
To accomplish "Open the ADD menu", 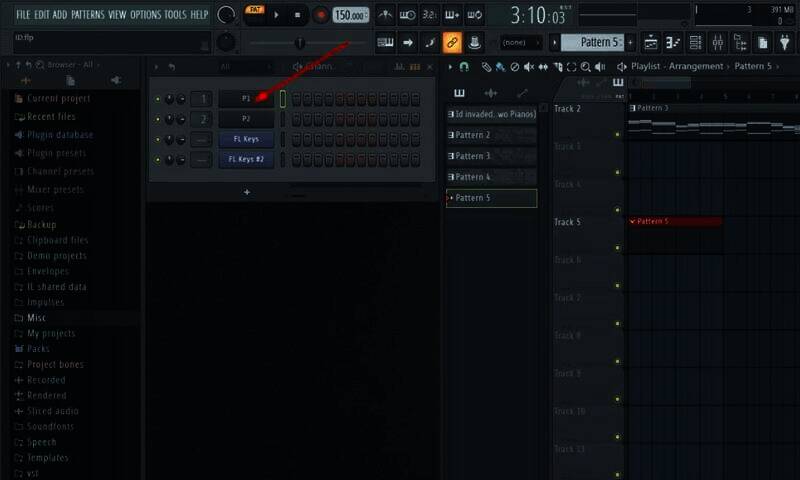I will pos(60,15).
